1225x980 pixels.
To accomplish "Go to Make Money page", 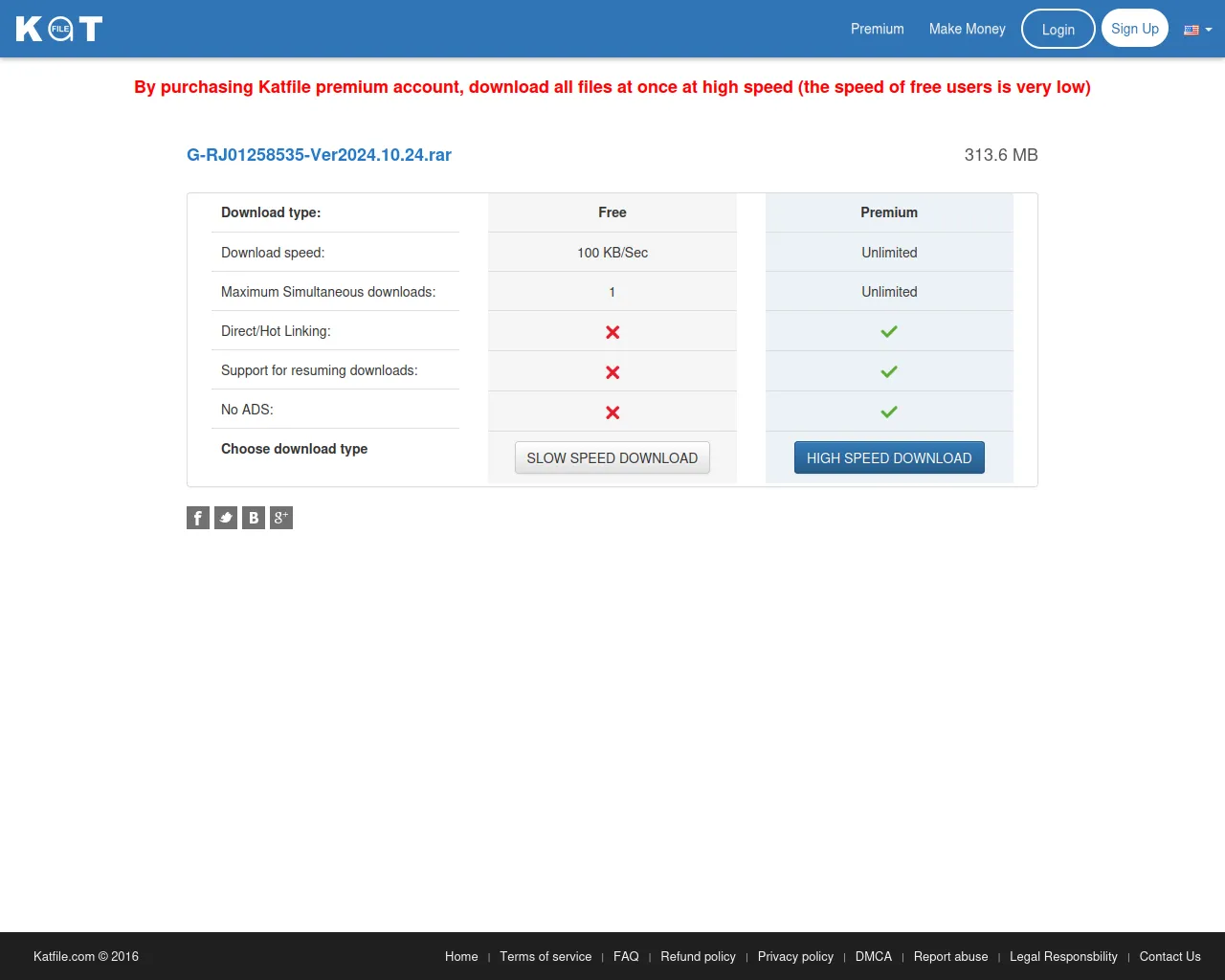I will pyautogui.click(x=968, y=29).
